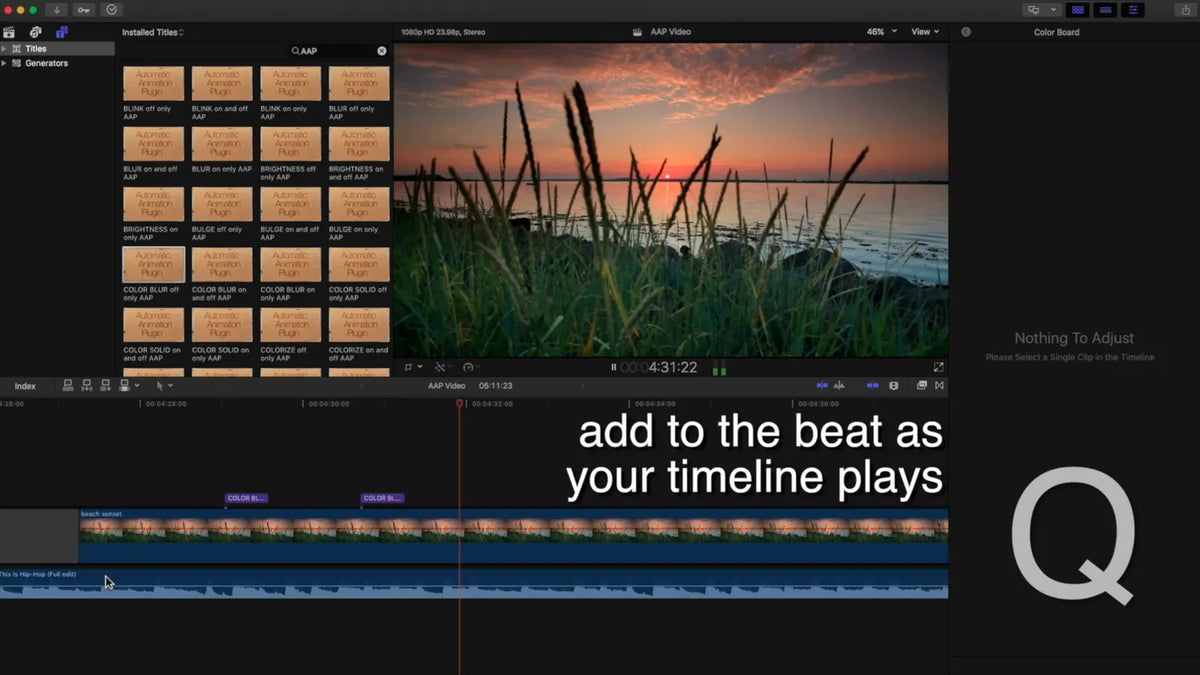Clear the AAP search field
Image resolution: width=1200 pixels, height=675 pixels.
coord(381,50)
